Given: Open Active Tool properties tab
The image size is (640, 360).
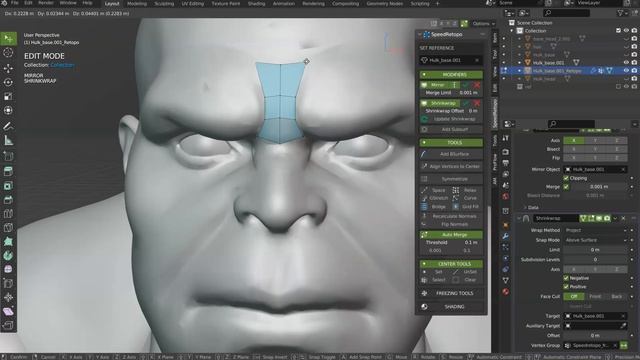Looking at the screenshot, I should (506, 138).
